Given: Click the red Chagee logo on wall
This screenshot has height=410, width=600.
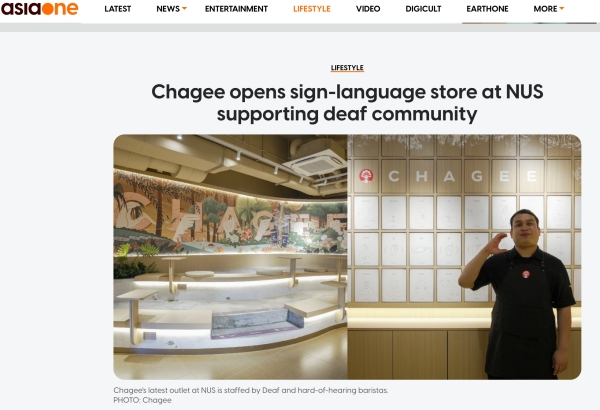Looking at the screenshot, I should pos(366,176).
